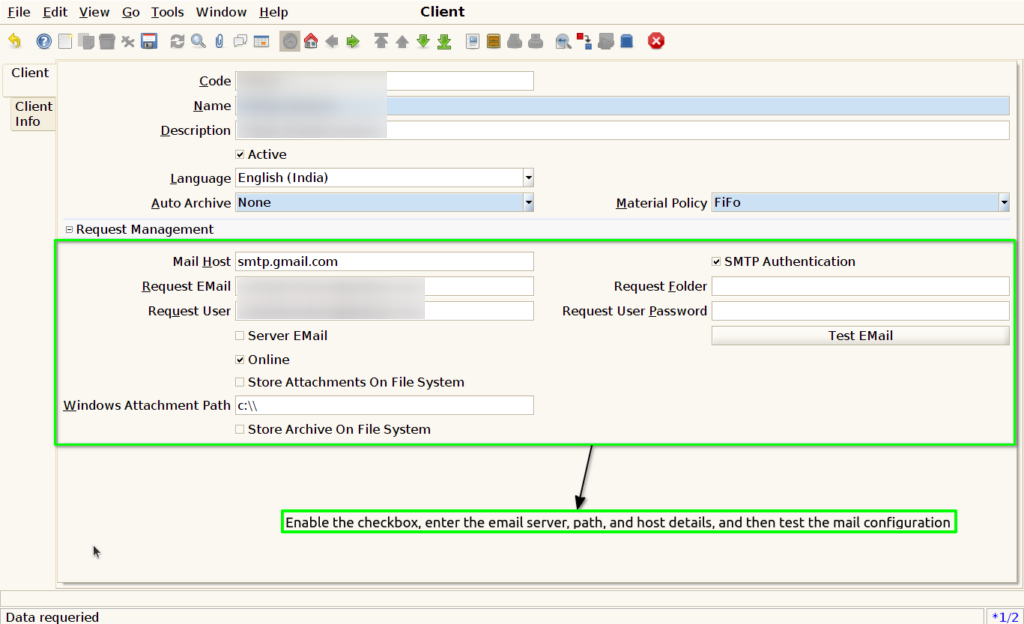Screen dimensions: 1024x624
Task: Click the Description input field
Action: pos(622,131)
